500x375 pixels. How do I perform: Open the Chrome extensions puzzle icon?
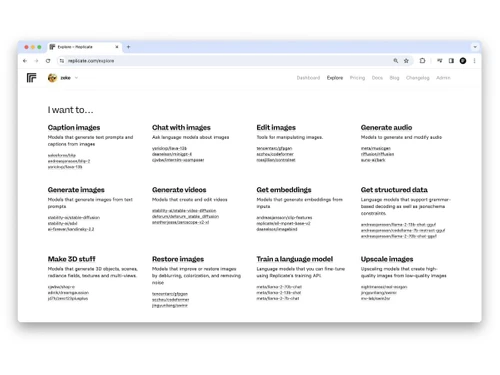coord(422,61)
